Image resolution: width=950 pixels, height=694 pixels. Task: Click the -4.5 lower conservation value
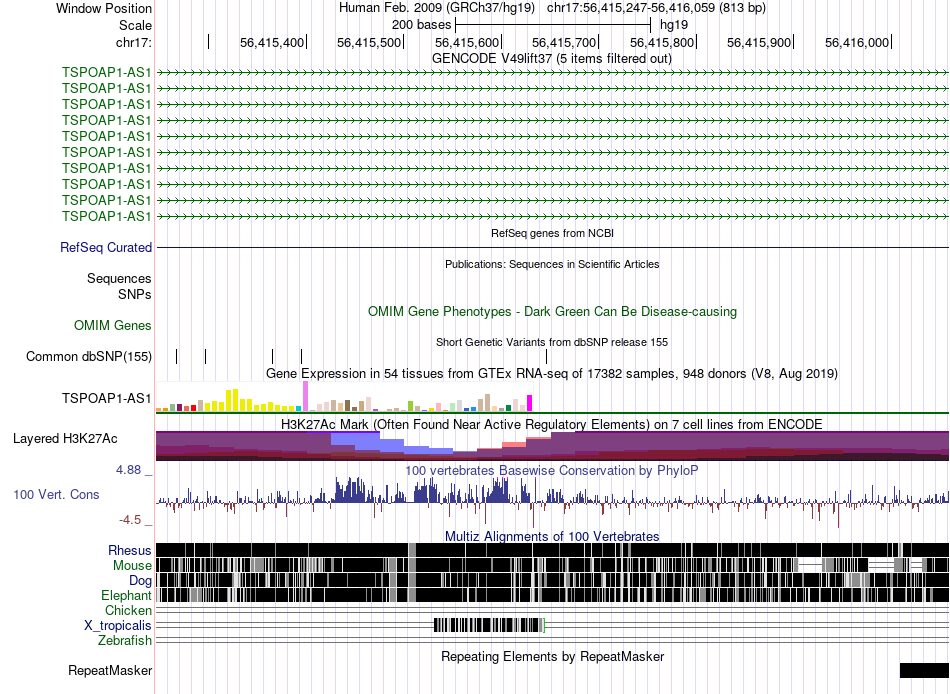[130, 520]
